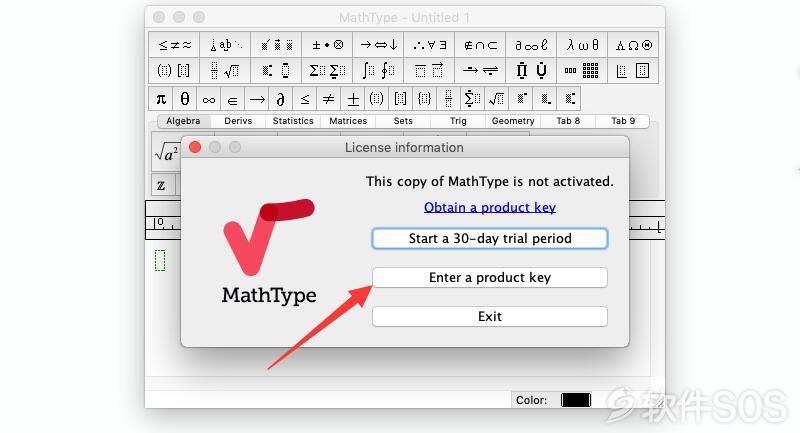Insert the plus-minus symbol in small bar
Viewport: 800px width, 433px height.
[x=353, y=99]
